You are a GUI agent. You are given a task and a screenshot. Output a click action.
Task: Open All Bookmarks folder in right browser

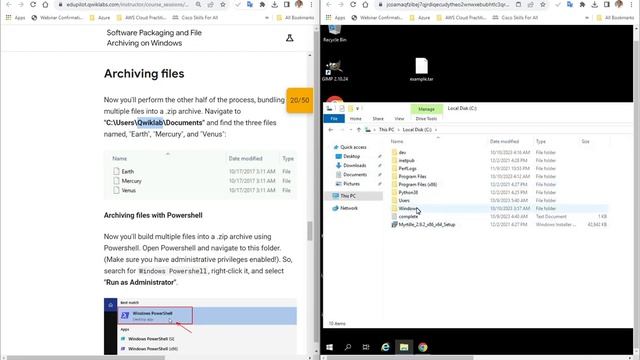(616, 18)
